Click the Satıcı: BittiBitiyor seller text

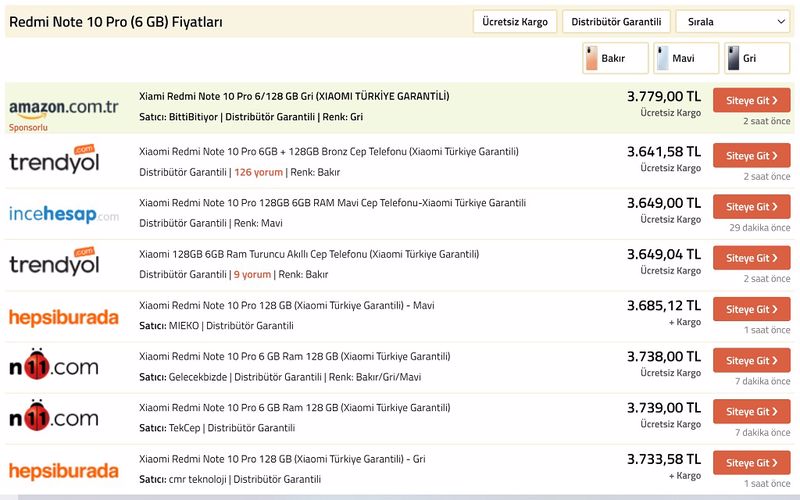(x=178, y=117)
